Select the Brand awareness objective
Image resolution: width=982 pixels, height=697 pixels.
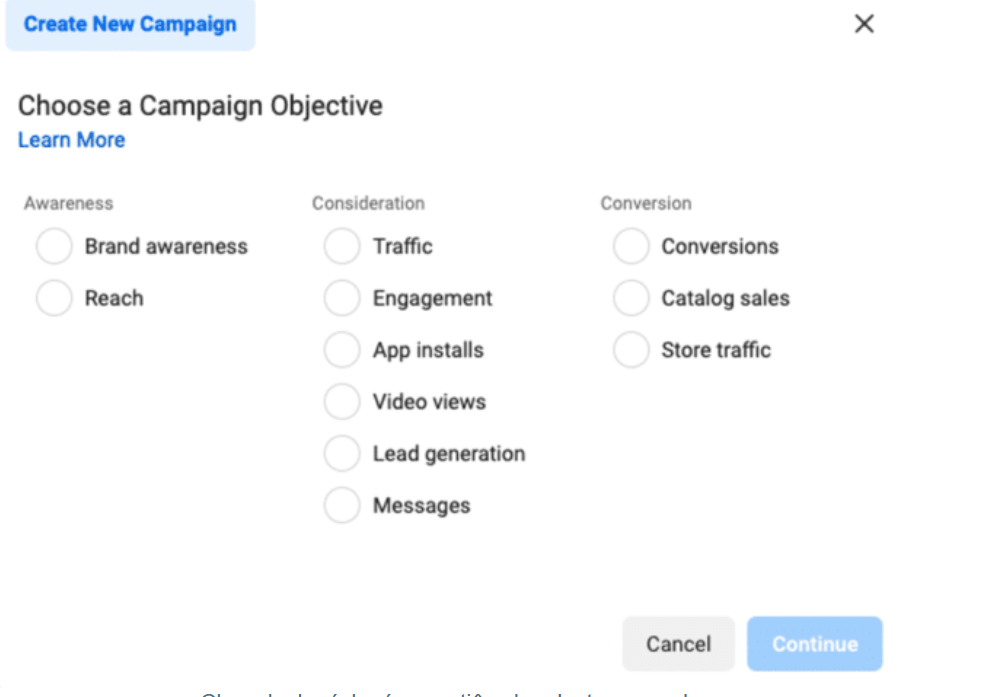tap(54, 247)
